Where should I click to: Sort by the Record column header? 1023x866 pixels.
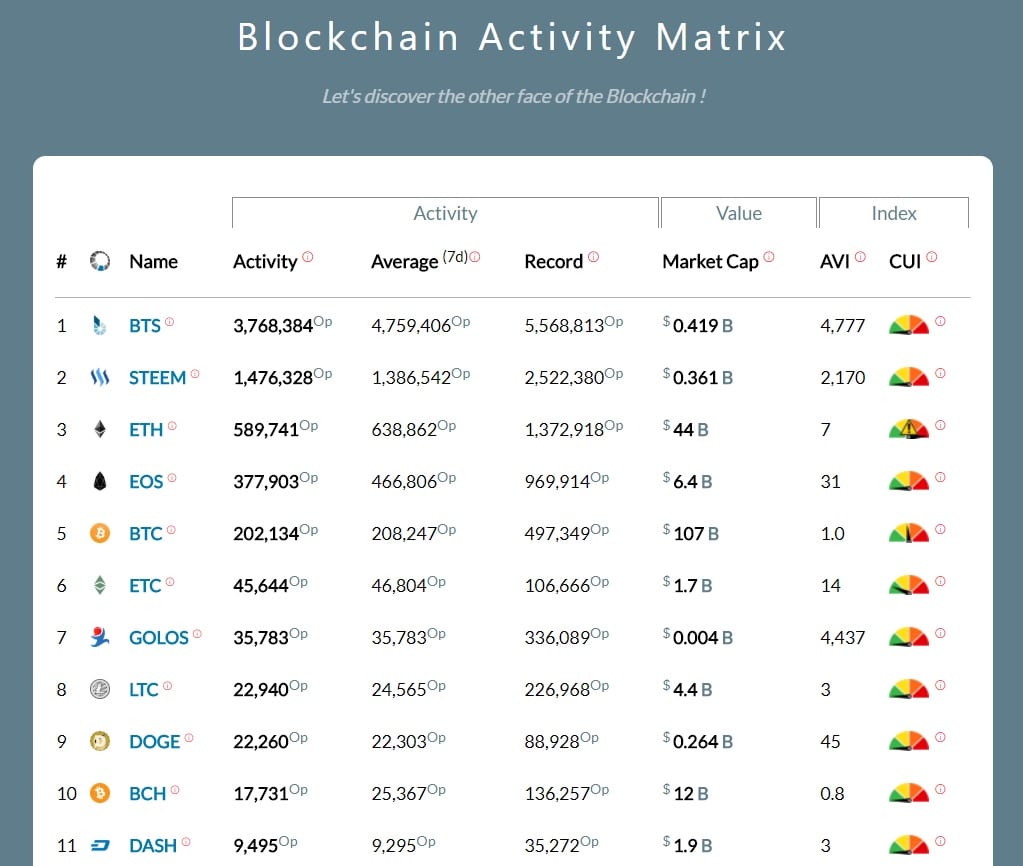pyautogui.click(x=553, y=261)
